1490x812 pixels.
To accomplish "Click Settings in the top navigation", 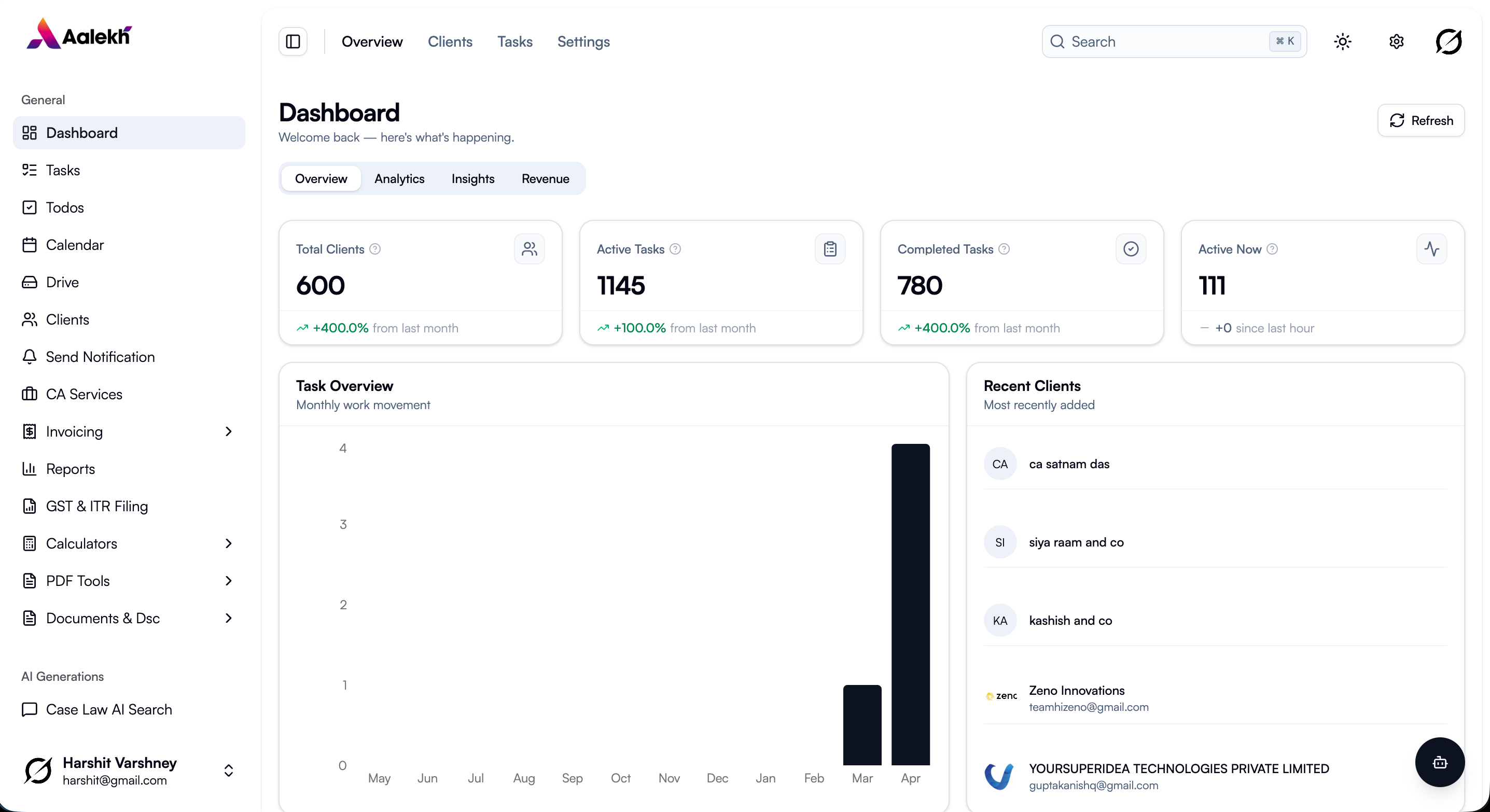I will pos(583,41).
